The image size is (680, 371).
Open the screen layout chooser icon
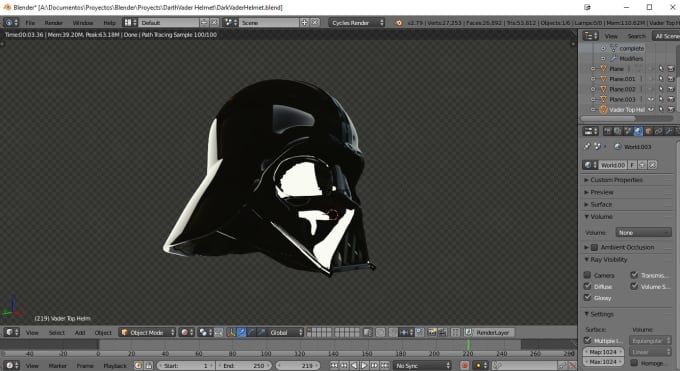(130, 23)
